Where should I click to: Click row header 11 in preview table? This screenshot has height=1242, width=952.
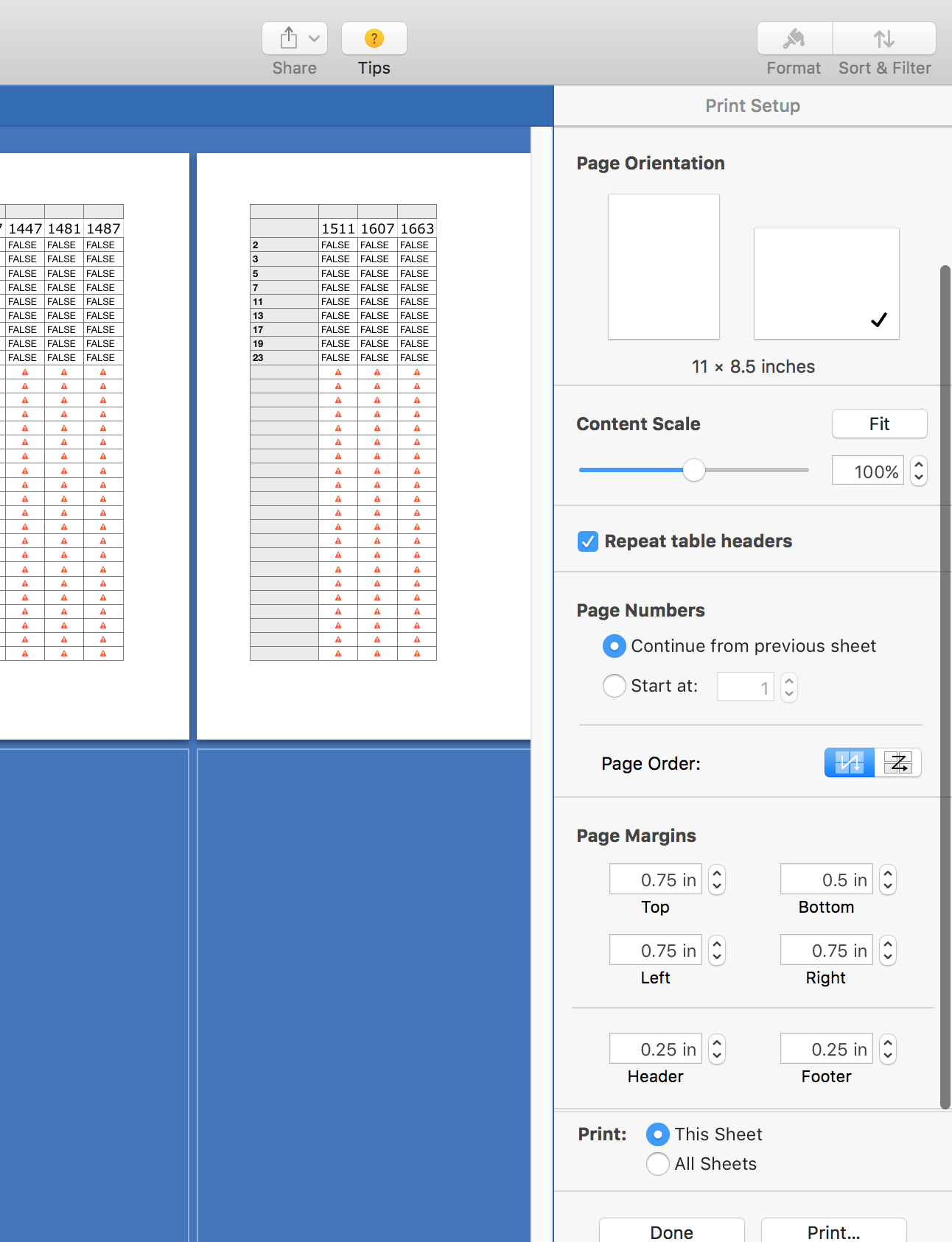[x=284, y=302]
